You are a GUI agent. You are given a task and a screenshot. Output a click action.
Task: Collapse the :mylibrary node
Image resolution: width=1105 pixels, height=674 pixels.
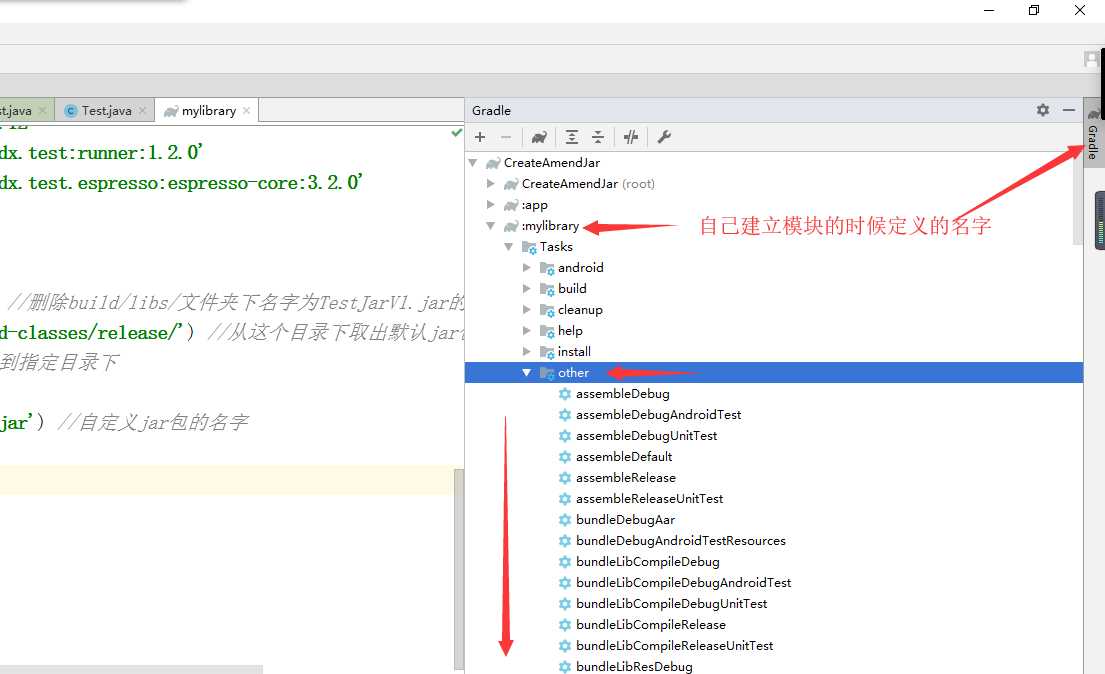tap(490, 226)
